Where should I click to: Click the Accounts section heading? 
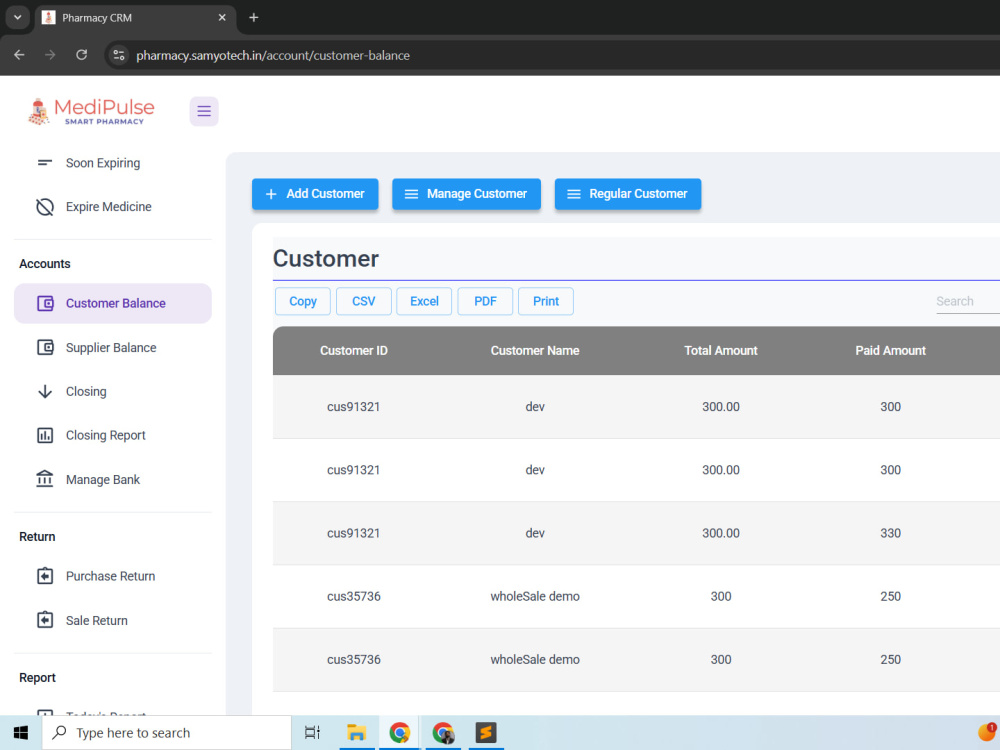pos(45,263)
